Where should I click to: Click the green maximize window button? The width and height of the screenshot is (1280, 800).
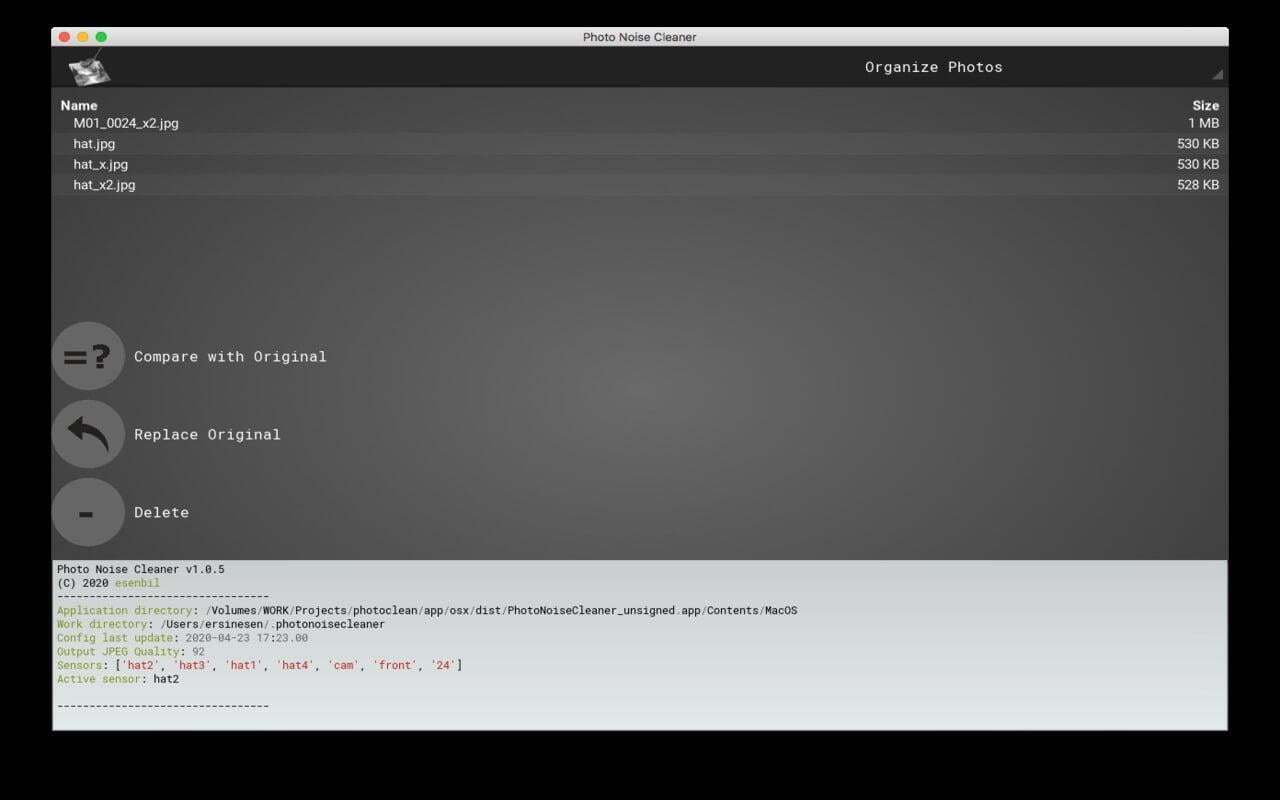tap(101, 37)
